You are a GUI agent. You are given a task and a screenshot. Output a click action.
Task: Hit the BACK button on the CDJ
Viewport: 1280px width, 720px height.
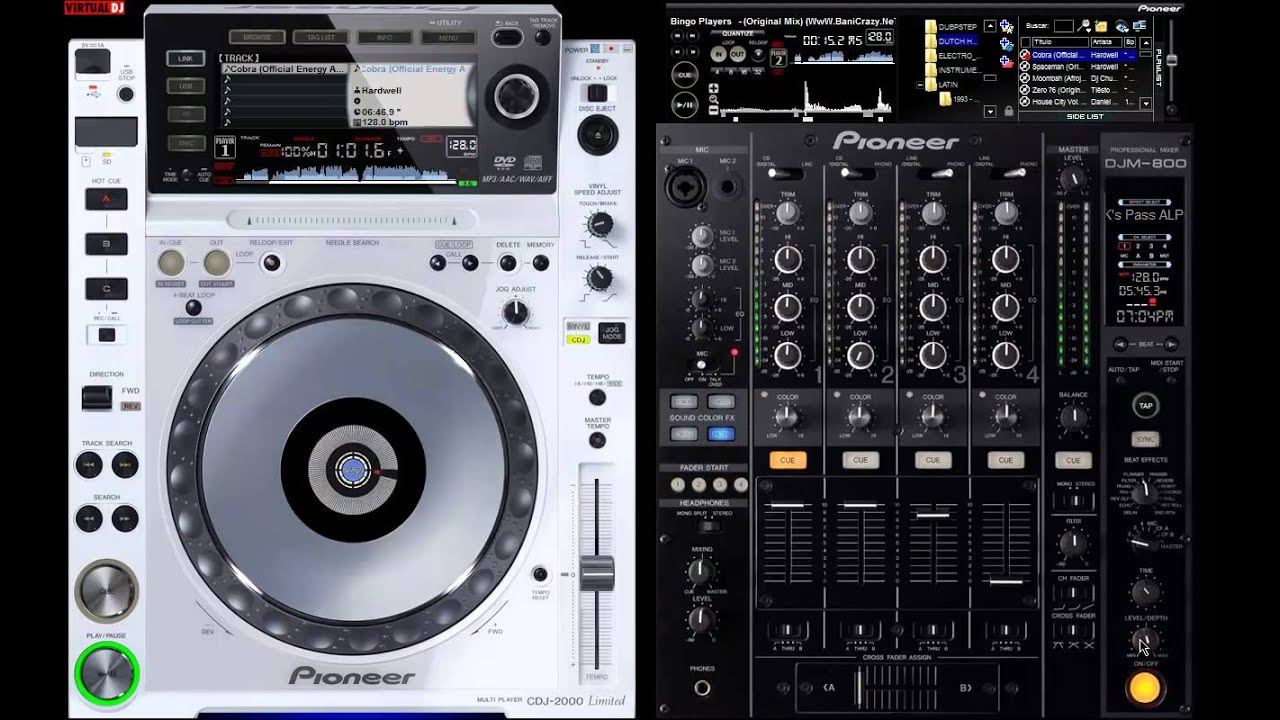[x=507, y=38]
